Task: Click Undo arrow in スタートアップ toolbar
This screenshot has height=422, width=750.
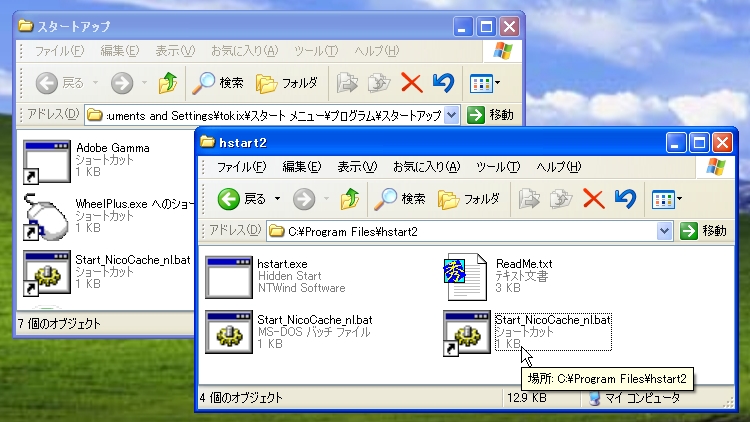Action: (x=443, y=83)
